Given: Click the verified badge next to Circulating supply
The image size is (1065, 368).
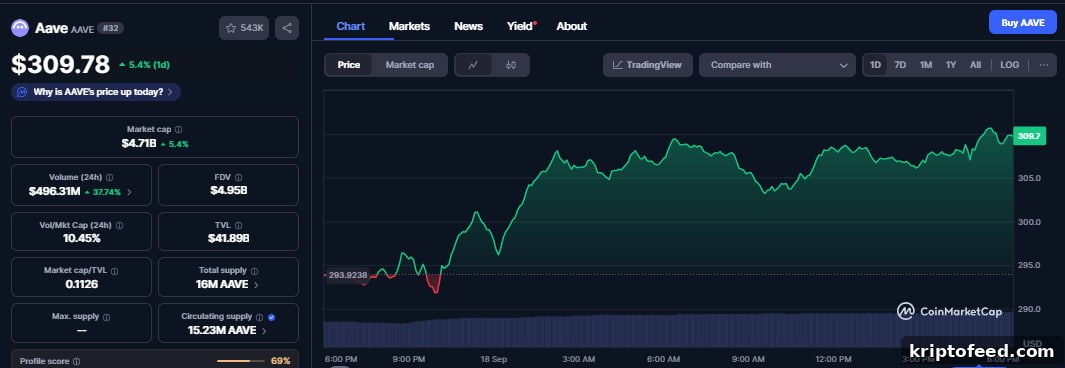Looking at the screenshot, I should tap(272, 317).
